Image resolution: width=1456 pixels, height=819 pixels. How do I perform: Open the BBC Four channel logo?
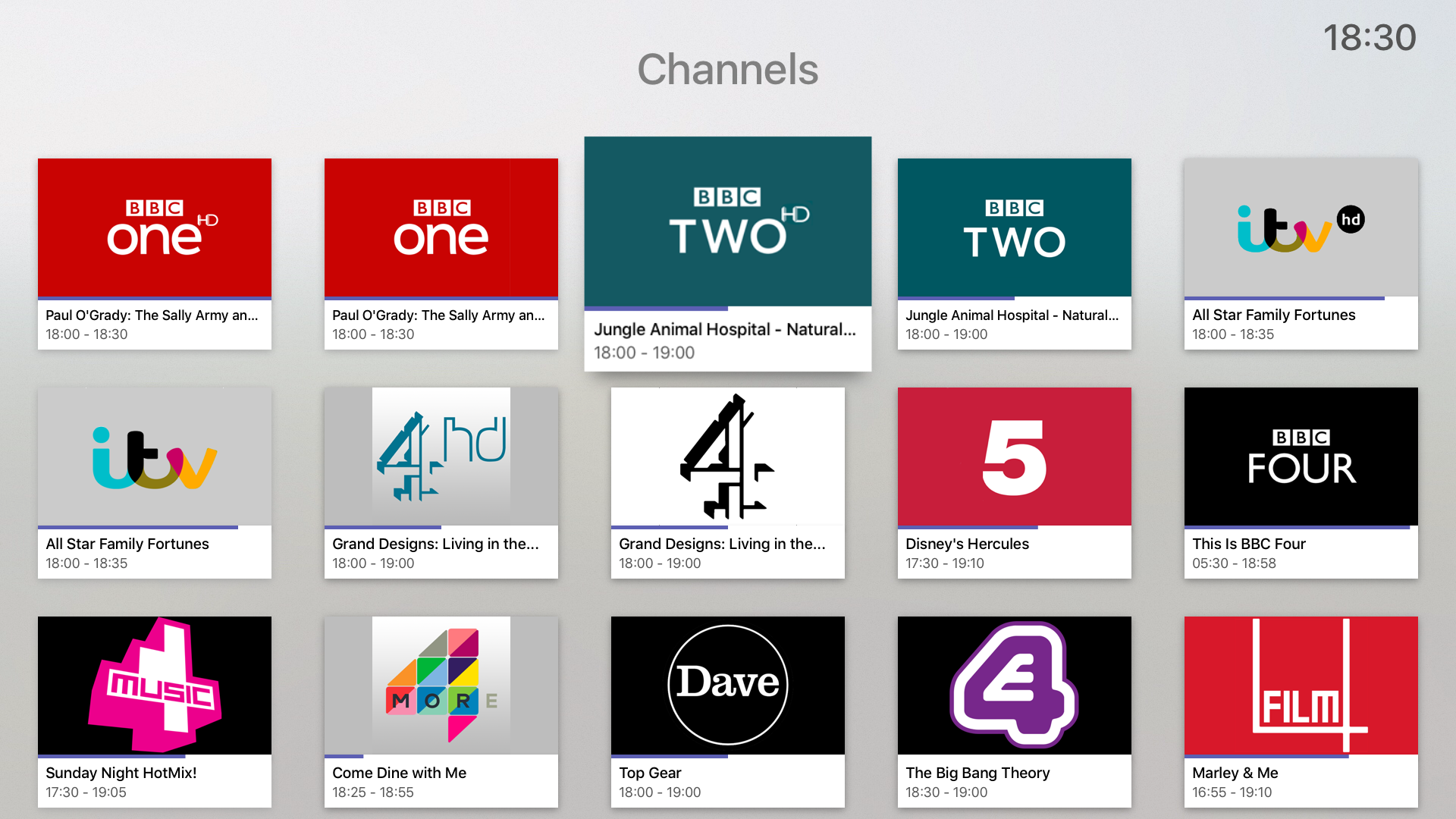tap(1301, 457)
